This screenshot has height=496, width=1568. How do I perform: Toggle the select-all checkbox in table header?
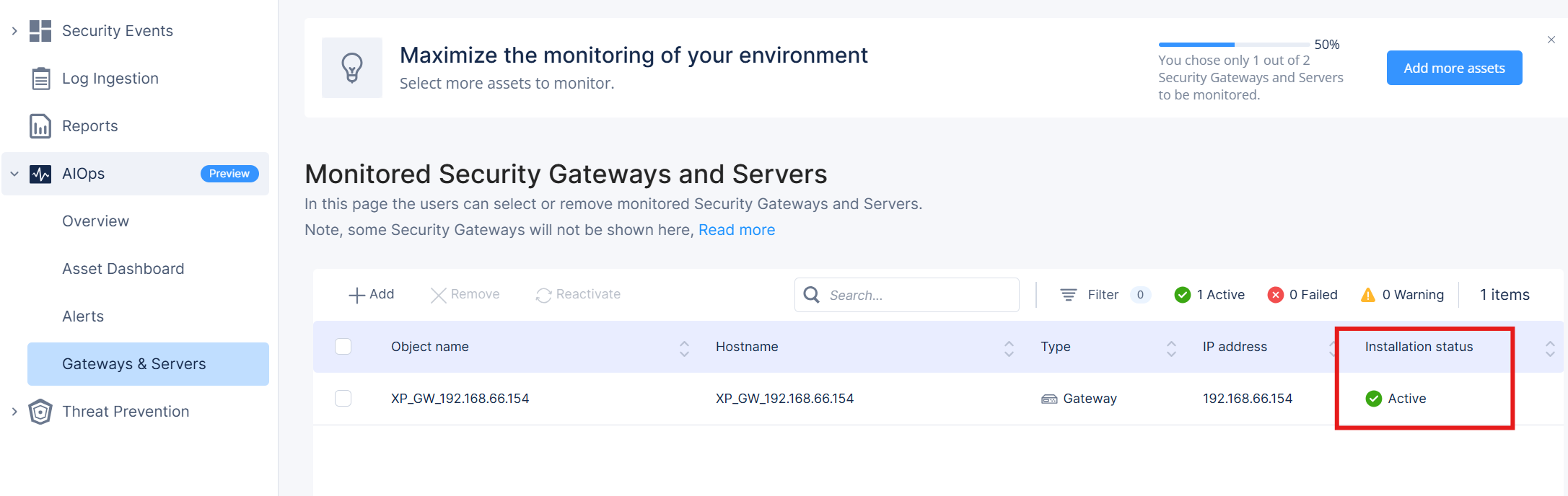click(x=343, y=347)
